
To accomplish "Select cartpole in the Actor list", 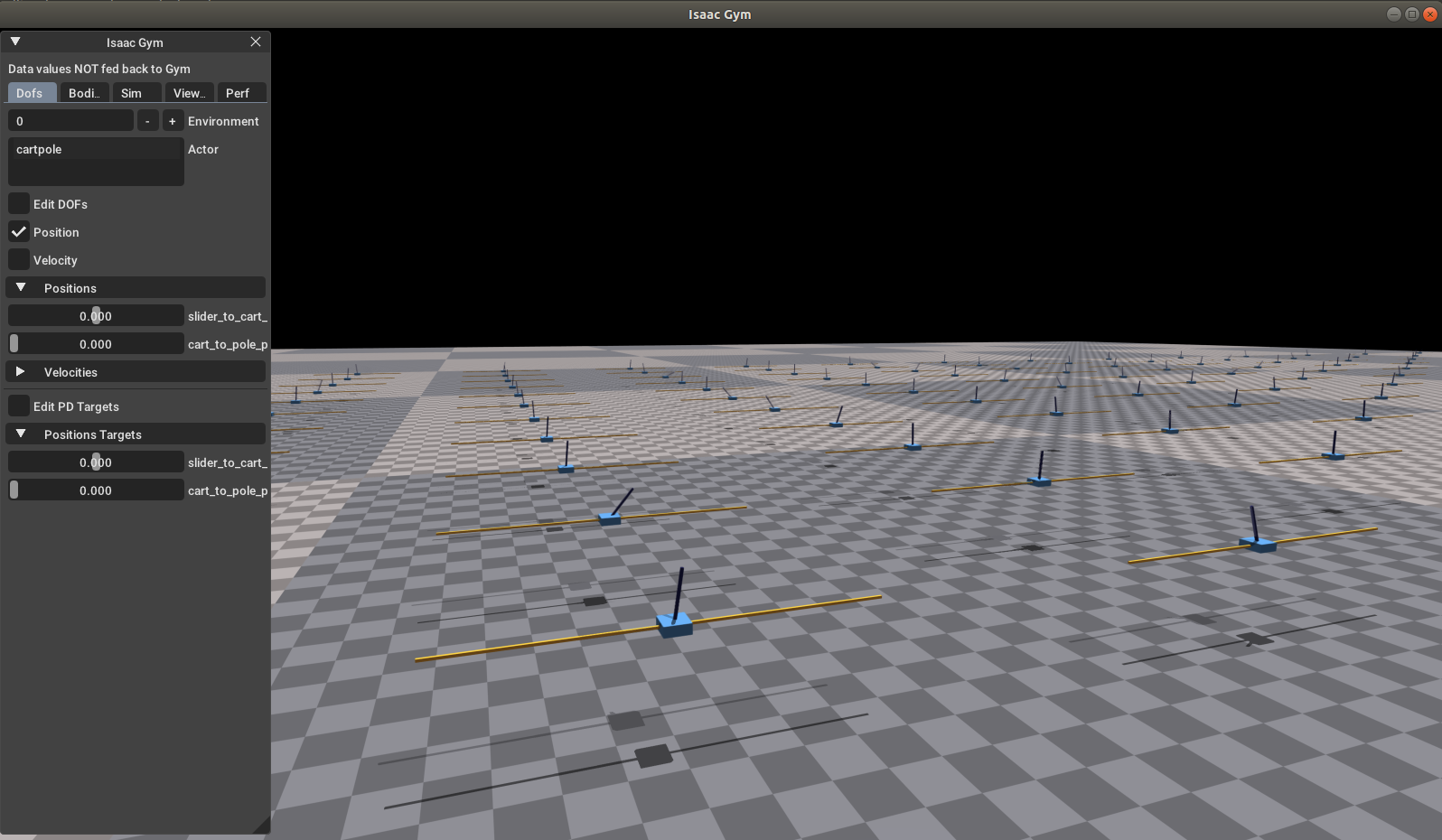I will 96,149.
